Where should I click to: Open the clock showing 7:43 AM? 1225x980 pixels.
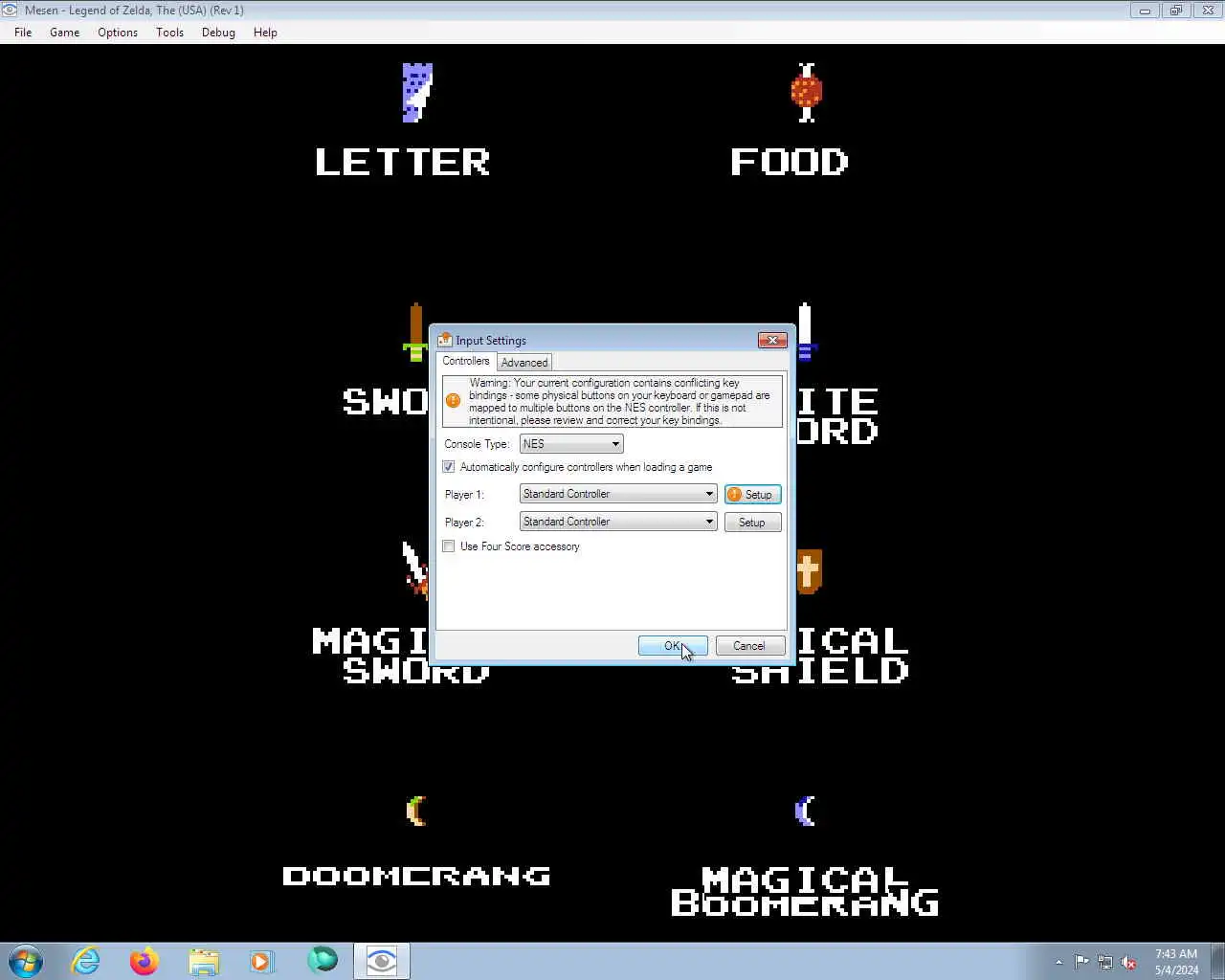pos(1176,962)
